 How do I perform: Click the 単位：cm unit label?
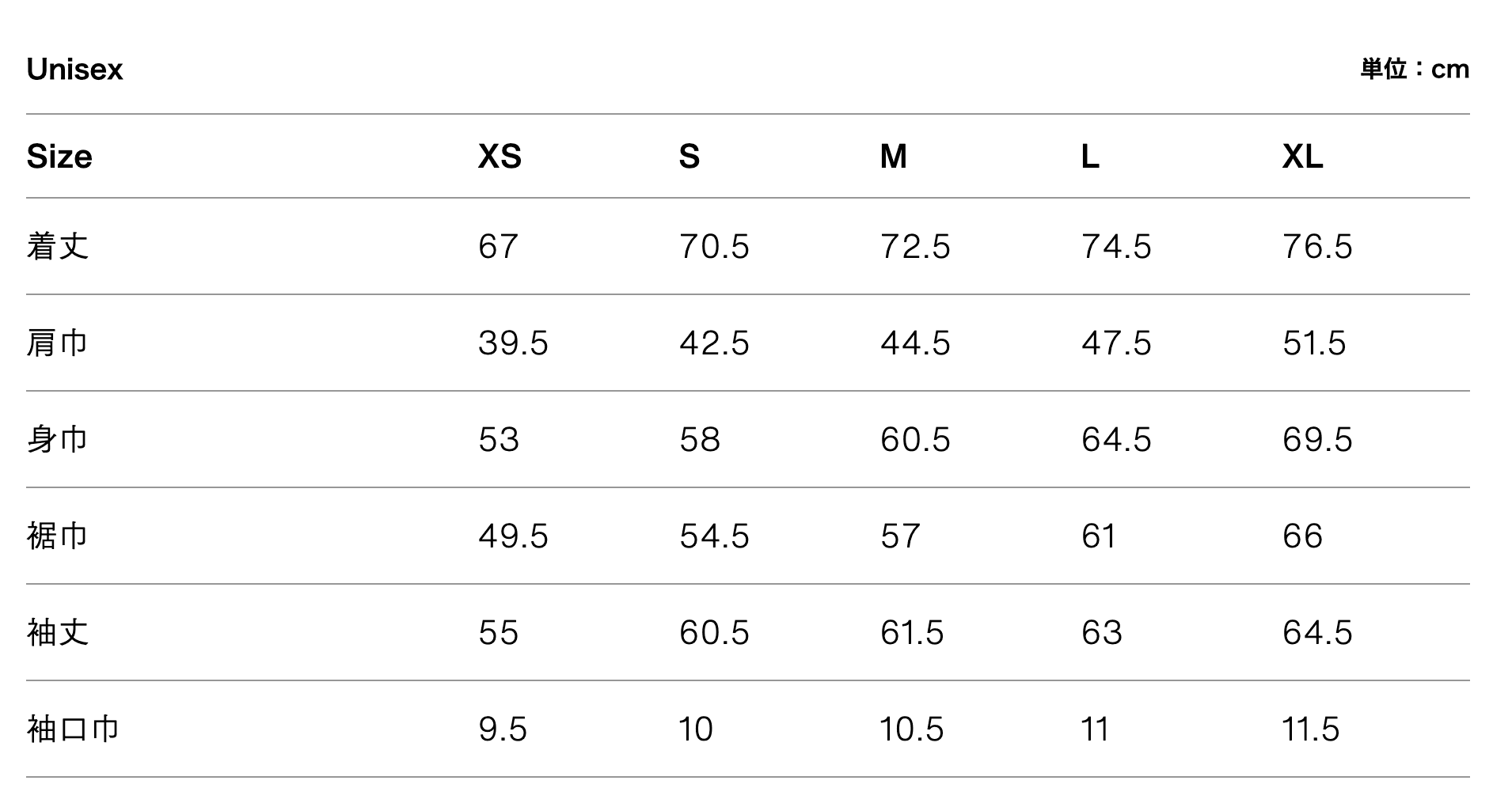pos(1415,70)
